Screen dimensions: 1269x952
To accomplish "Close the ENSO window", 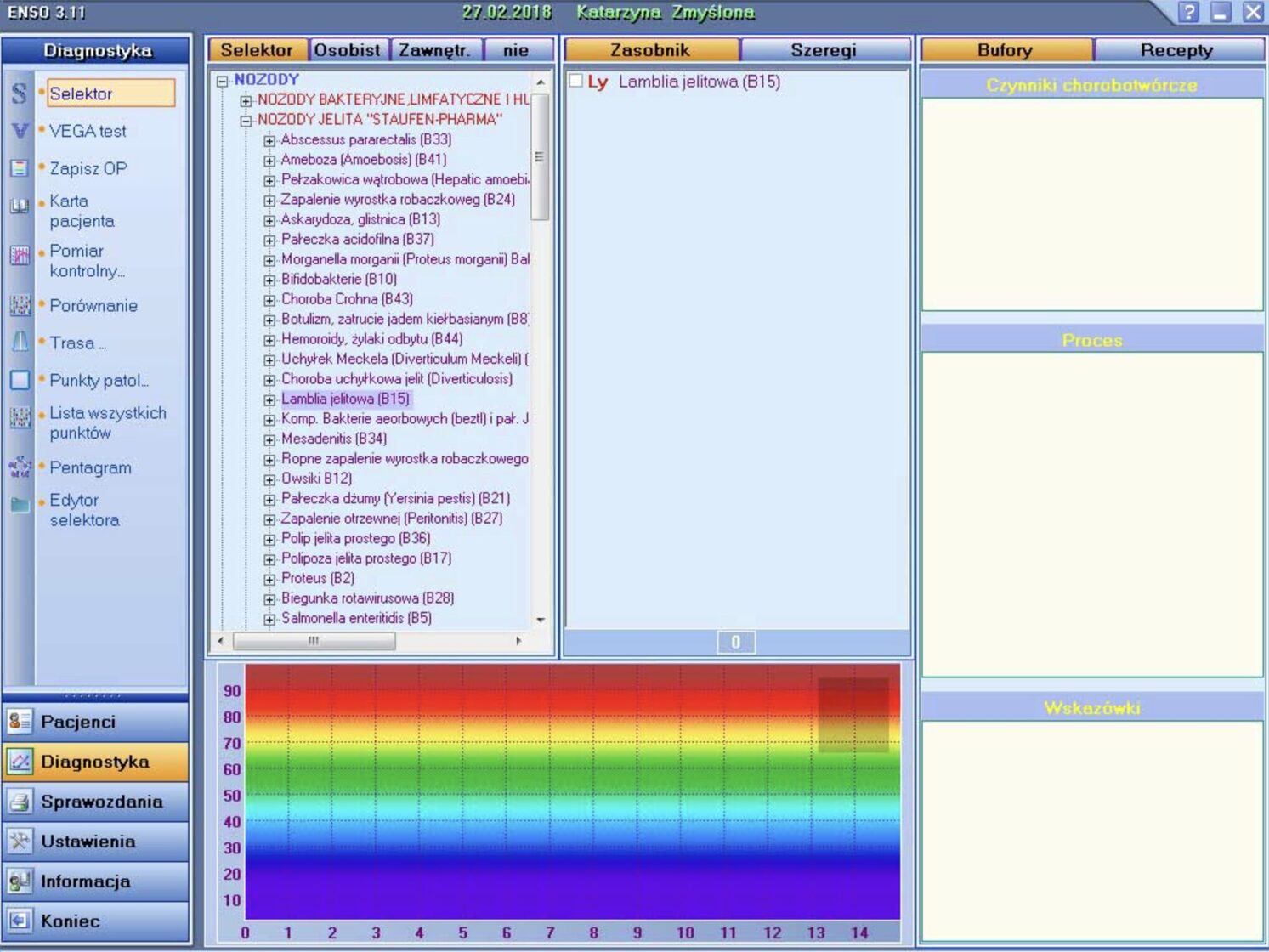I will [x=1252, y=13].
